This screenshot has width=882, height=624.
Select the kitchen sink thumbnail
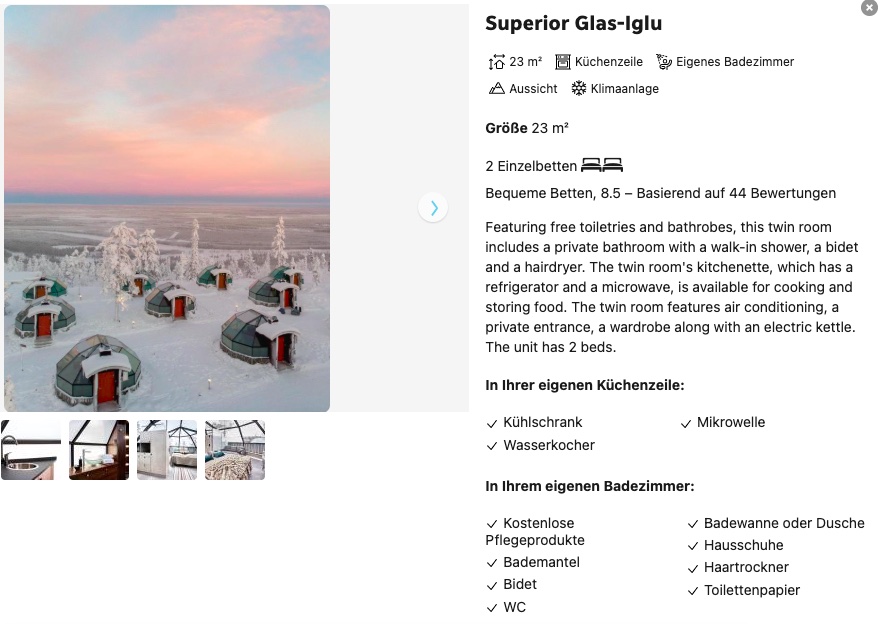click(30, 449)
